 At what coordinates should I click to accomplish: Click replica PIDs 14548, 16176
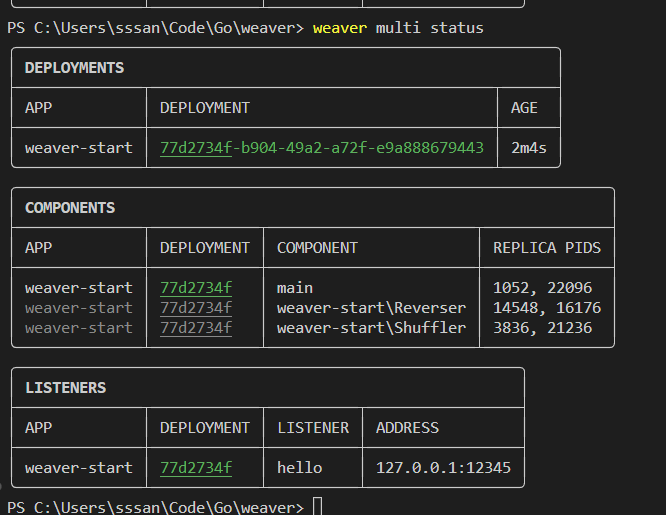547,308
